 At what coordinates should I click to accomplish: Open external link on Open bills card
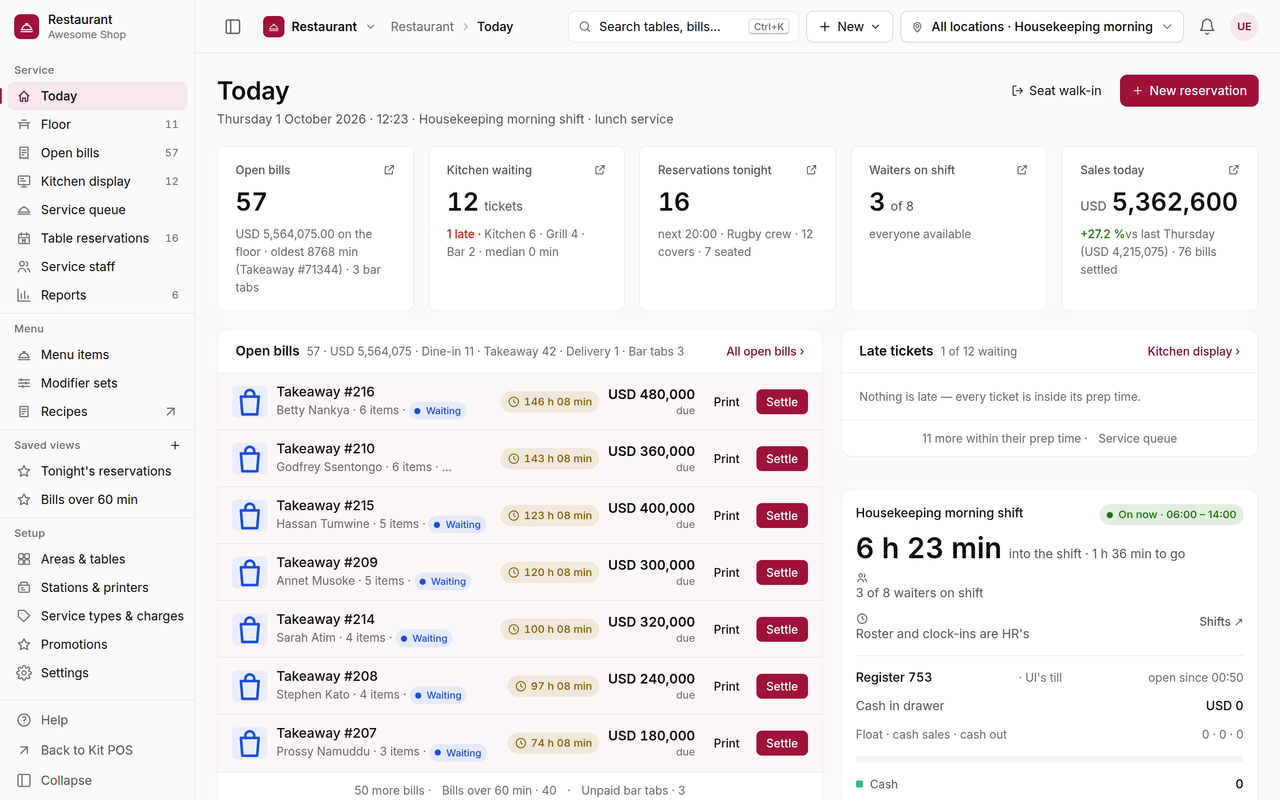coord(389,170)
